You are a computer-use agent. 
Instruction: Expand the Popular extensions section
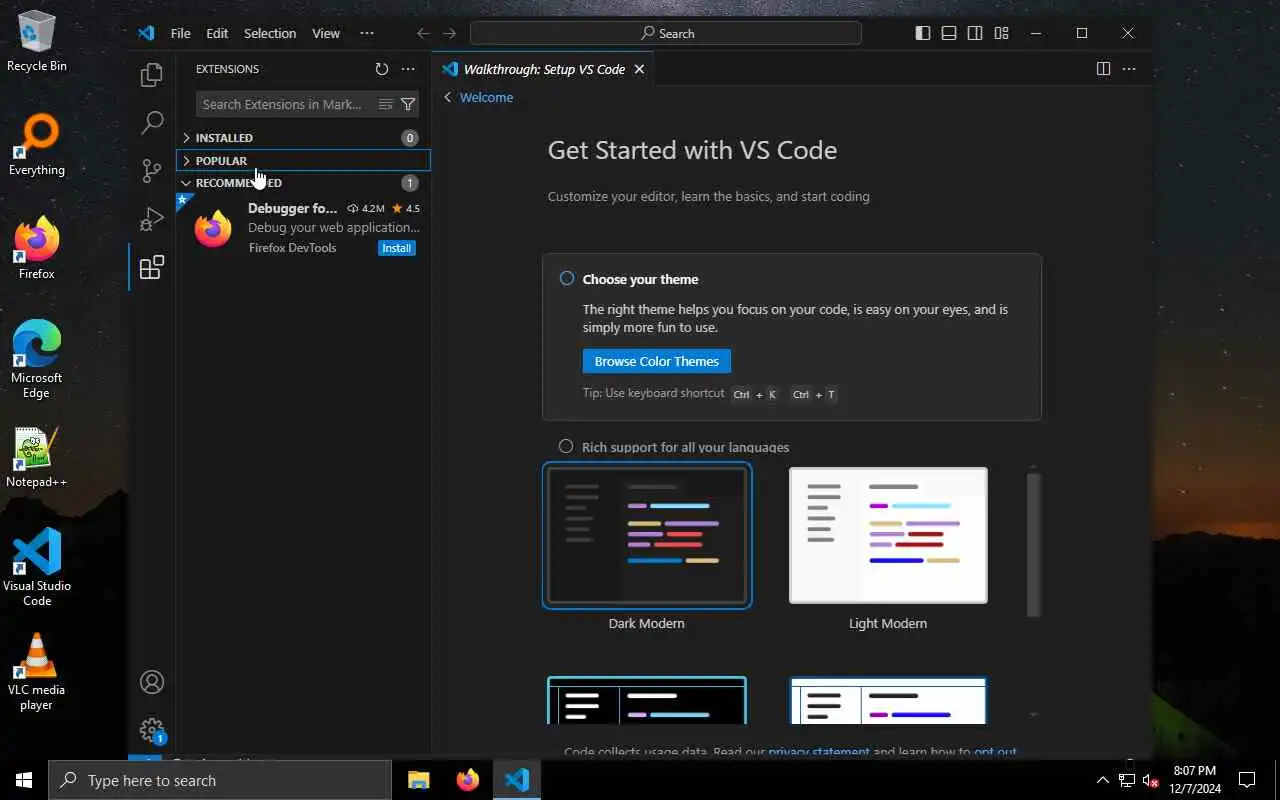click(303, 160)
